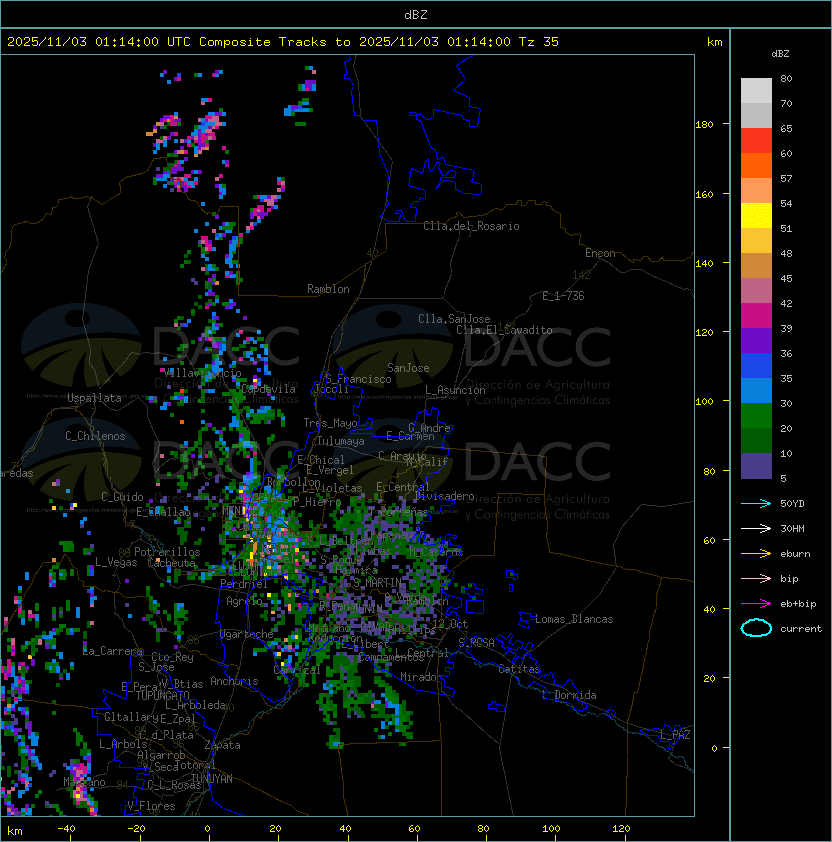Viewport: 832px width, 842px height.
Task: Select the 30 dBZ green color swatch
Action: pyautogui.click(x=756, y=416)
